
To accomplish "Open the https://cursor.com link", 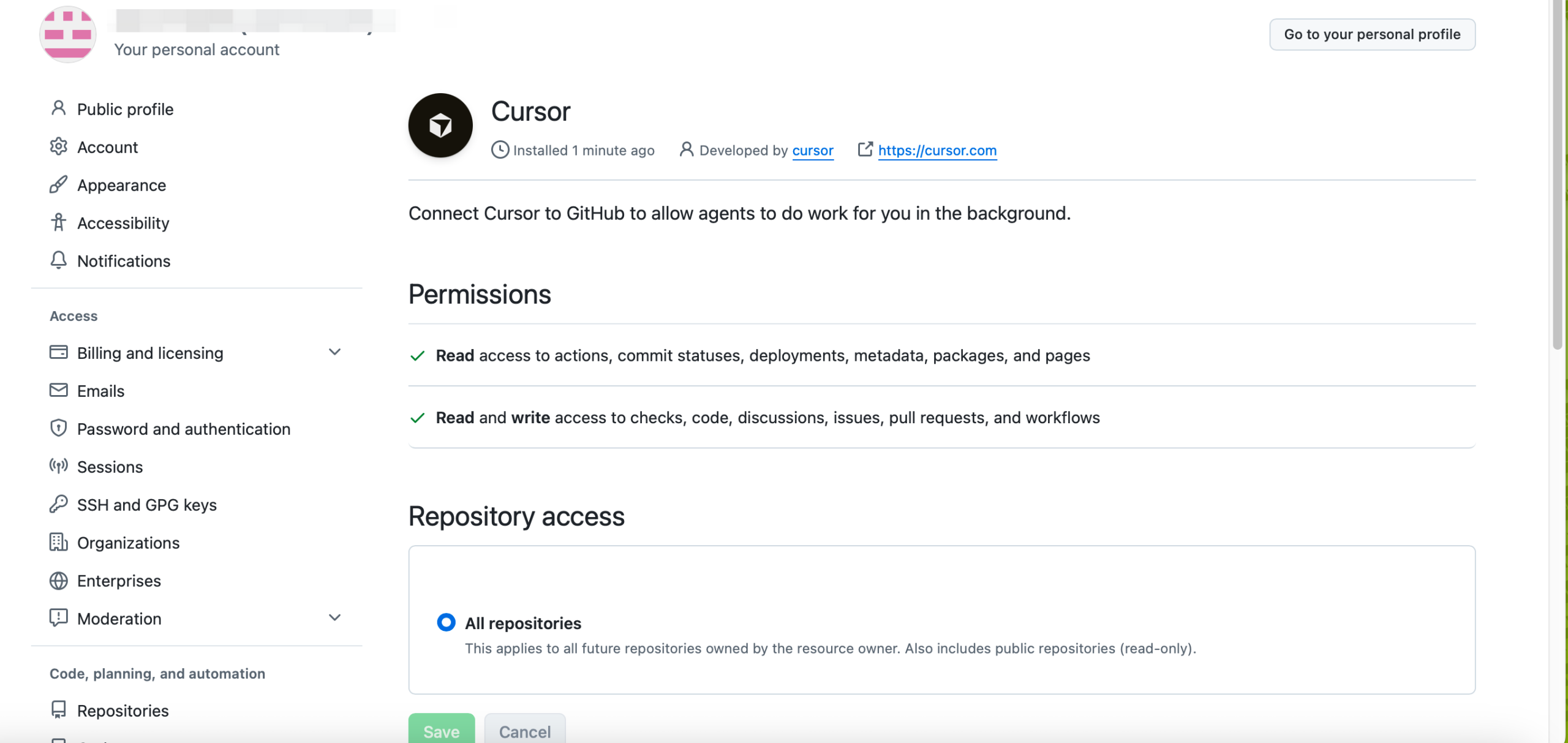I will pyautogui.click(x=937, y=150).
